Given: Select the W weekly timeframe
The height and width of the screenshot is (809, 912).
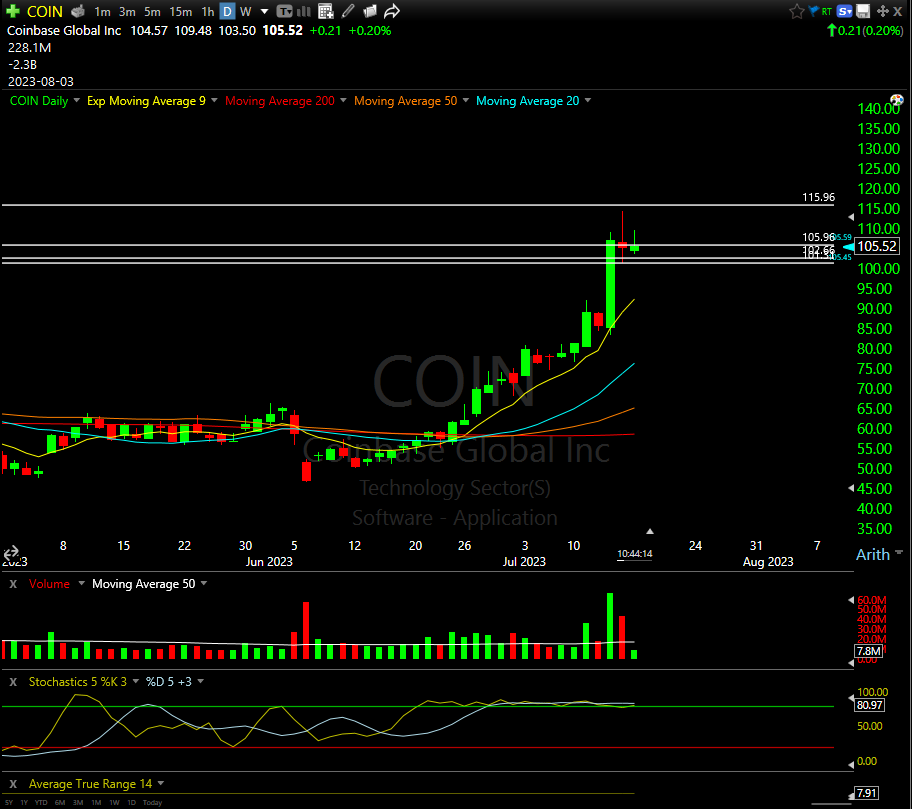Looking at the screenshot, I should click(x=245, y=12).
